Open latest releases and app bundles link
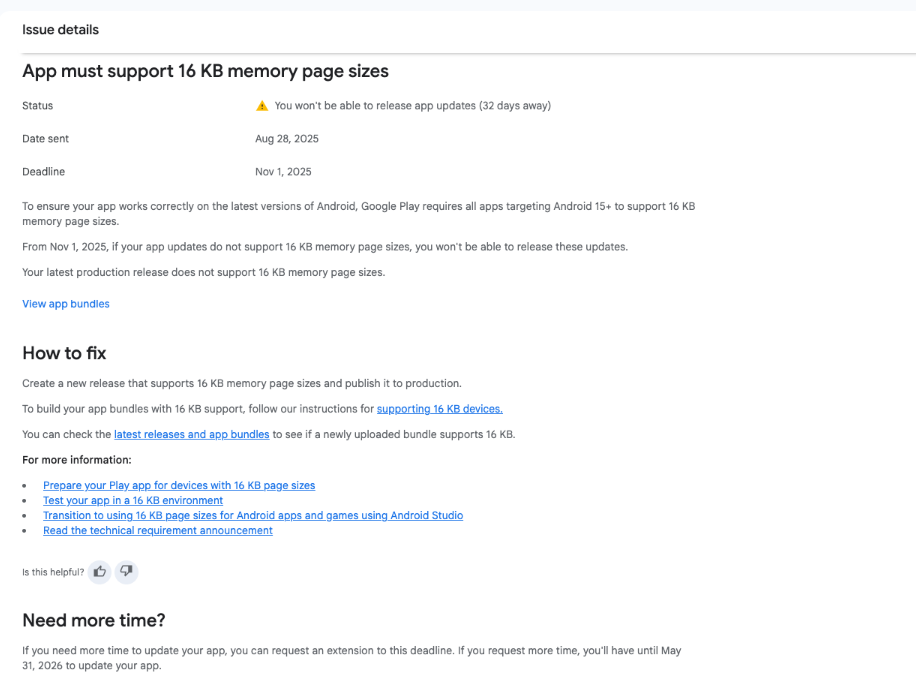This screenshot has width=916, height=676. [191, 434]
